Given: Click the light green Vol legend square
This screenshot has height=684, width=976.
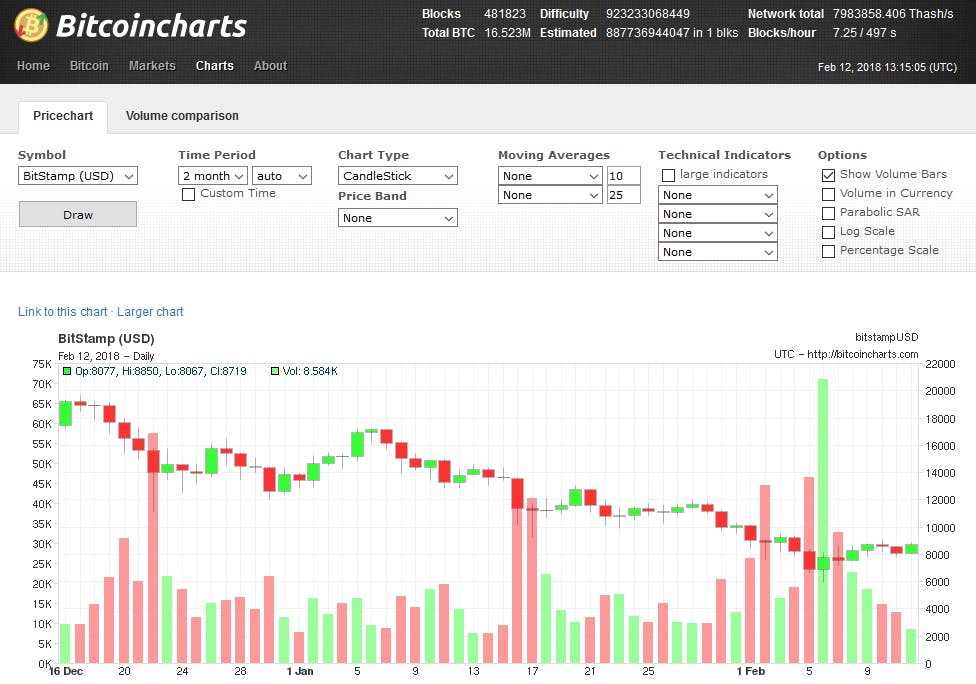Looking at the screenshot, I should click(274, 371).
